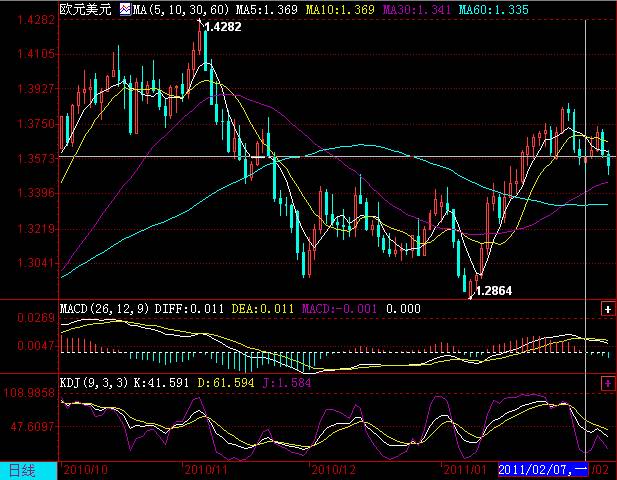617x480 pixels.
Task: Click the 1.4105 price axis label
Action: click(x=36, y=54)
